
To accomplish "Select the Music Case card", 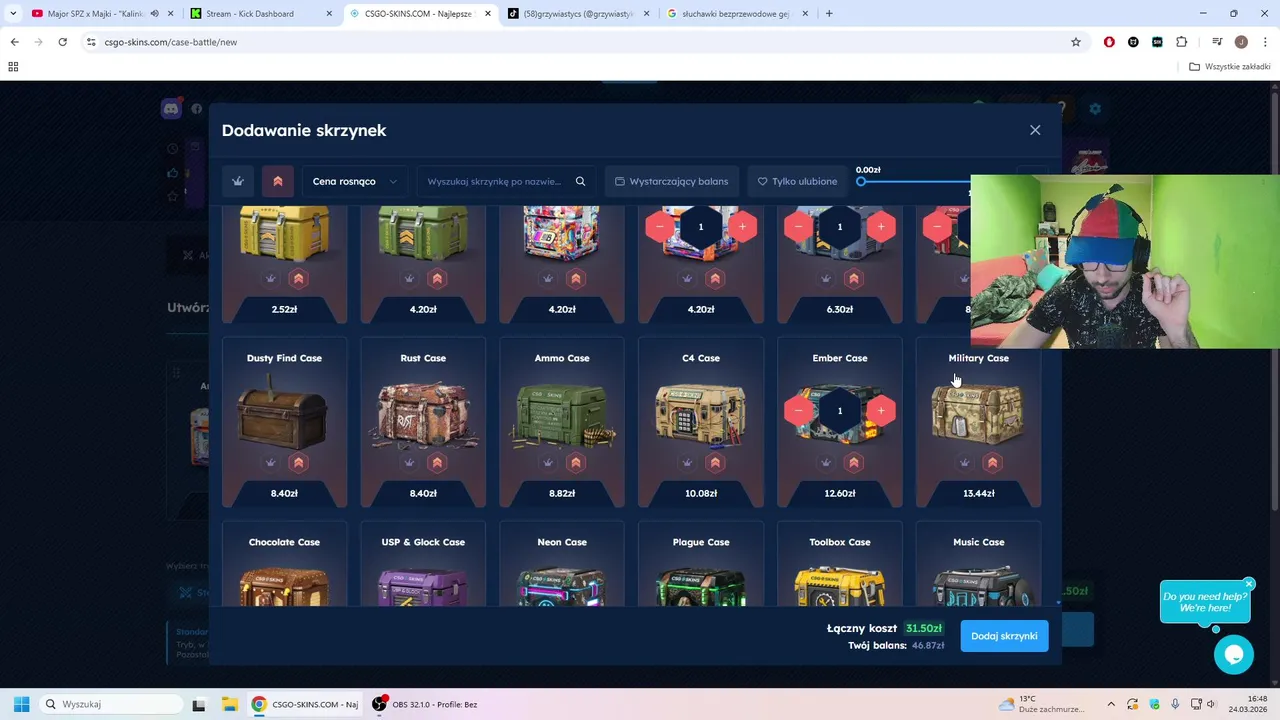I will pyautogui.click(x=978, y=565).
